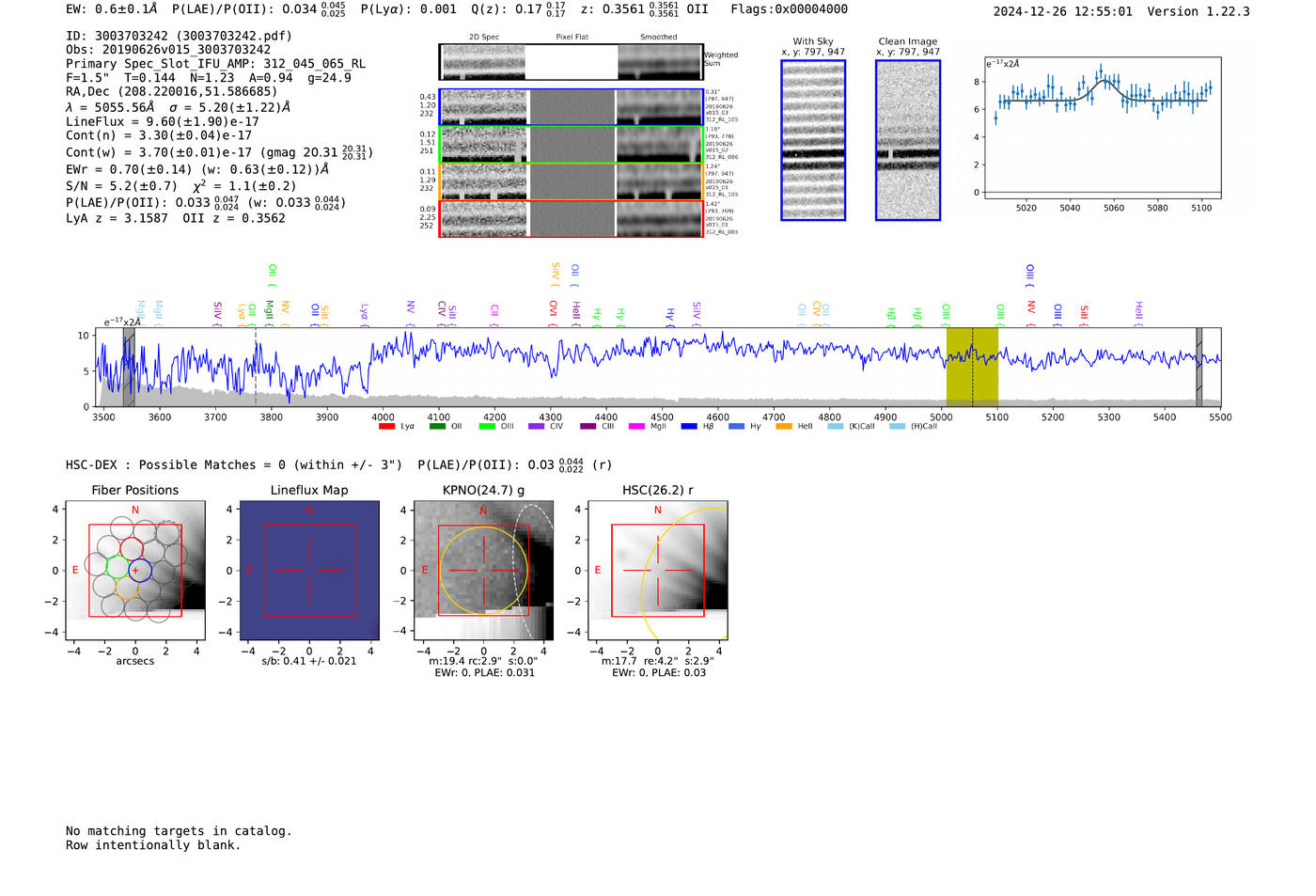Screen dimensions: 1316x896
Task: Click the orange HeII legend swatch
Action: 784,427
